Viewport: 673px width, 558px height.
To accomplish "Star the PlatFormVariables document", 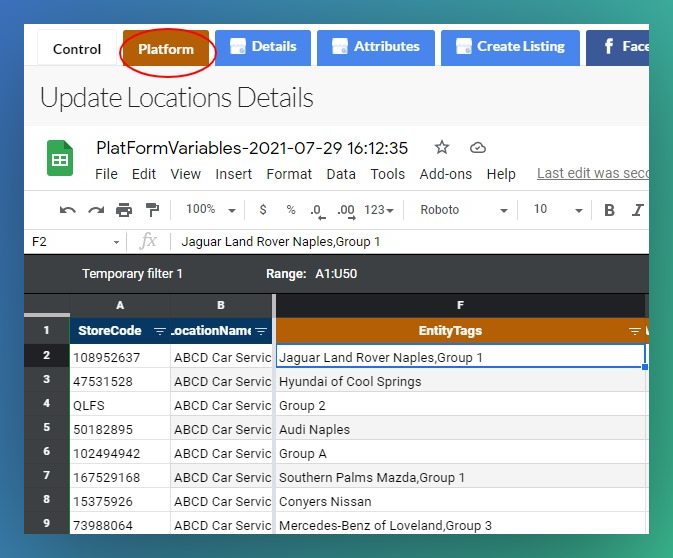I will point(442,148).
